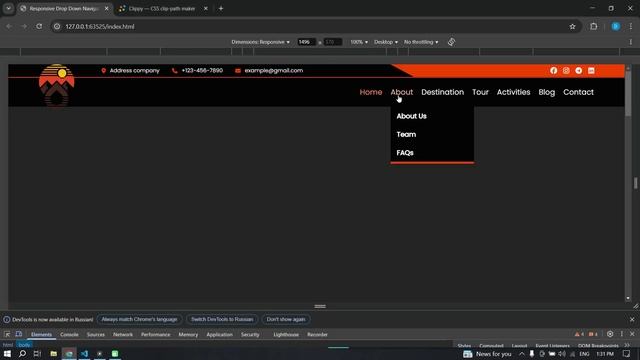Switch to the Sources tab in DevTools
640x360 pixels.
point(96,334)
